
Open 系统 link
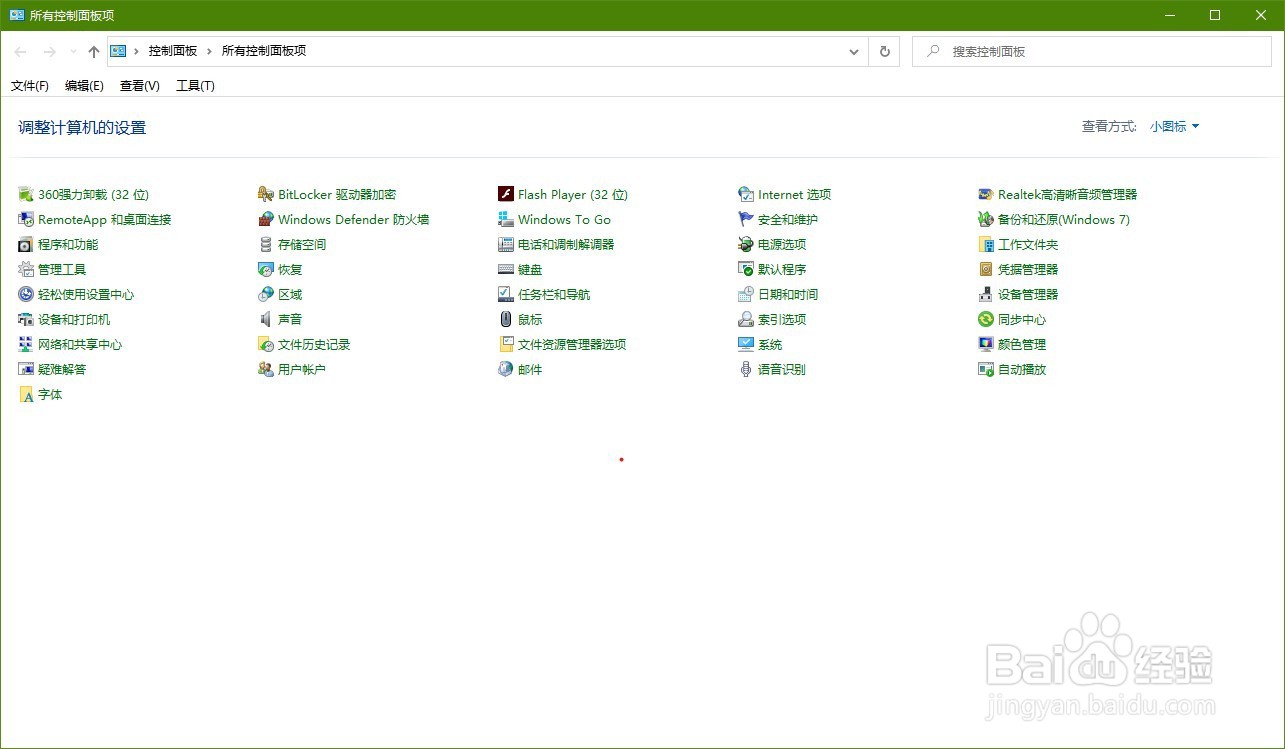tap(770, 344)
